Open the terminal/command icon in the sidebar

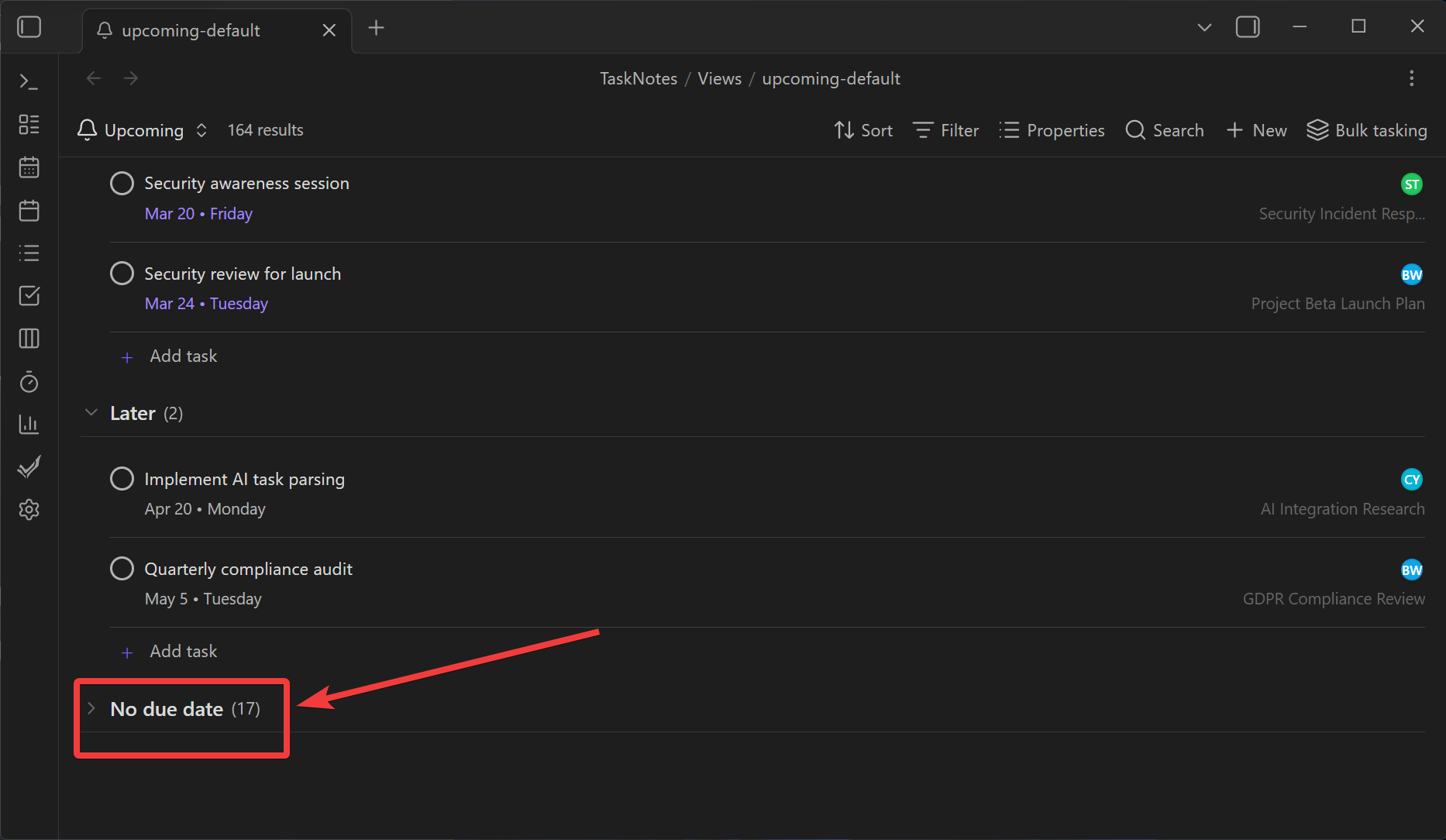(29, 81)
